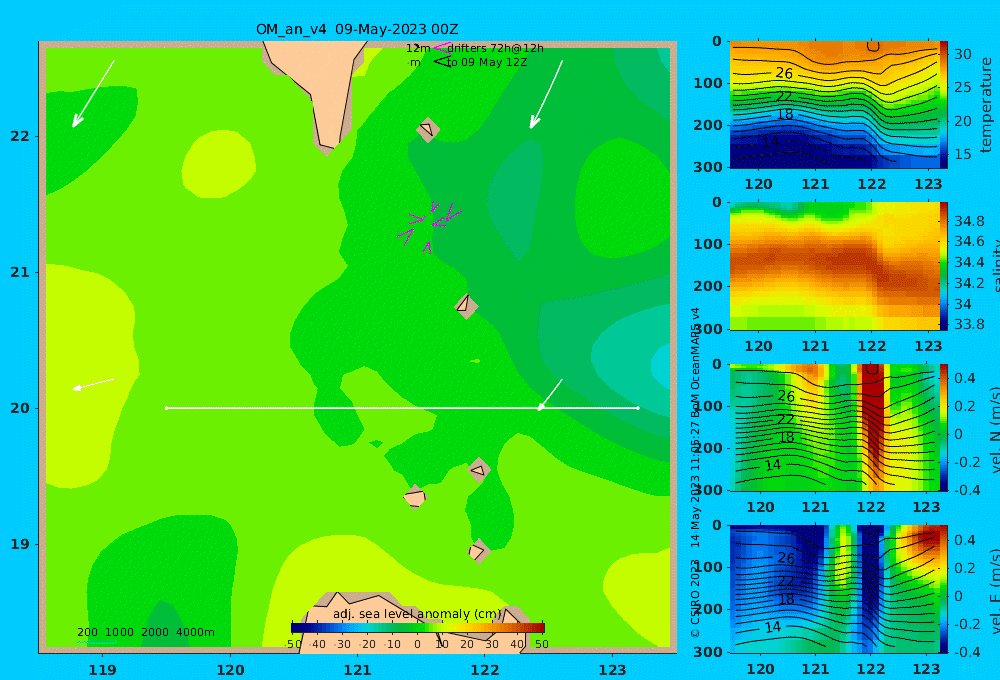Click depth label '100' on salinity panel
This screenshot has height=680, width=1000.
coord(707,244)
